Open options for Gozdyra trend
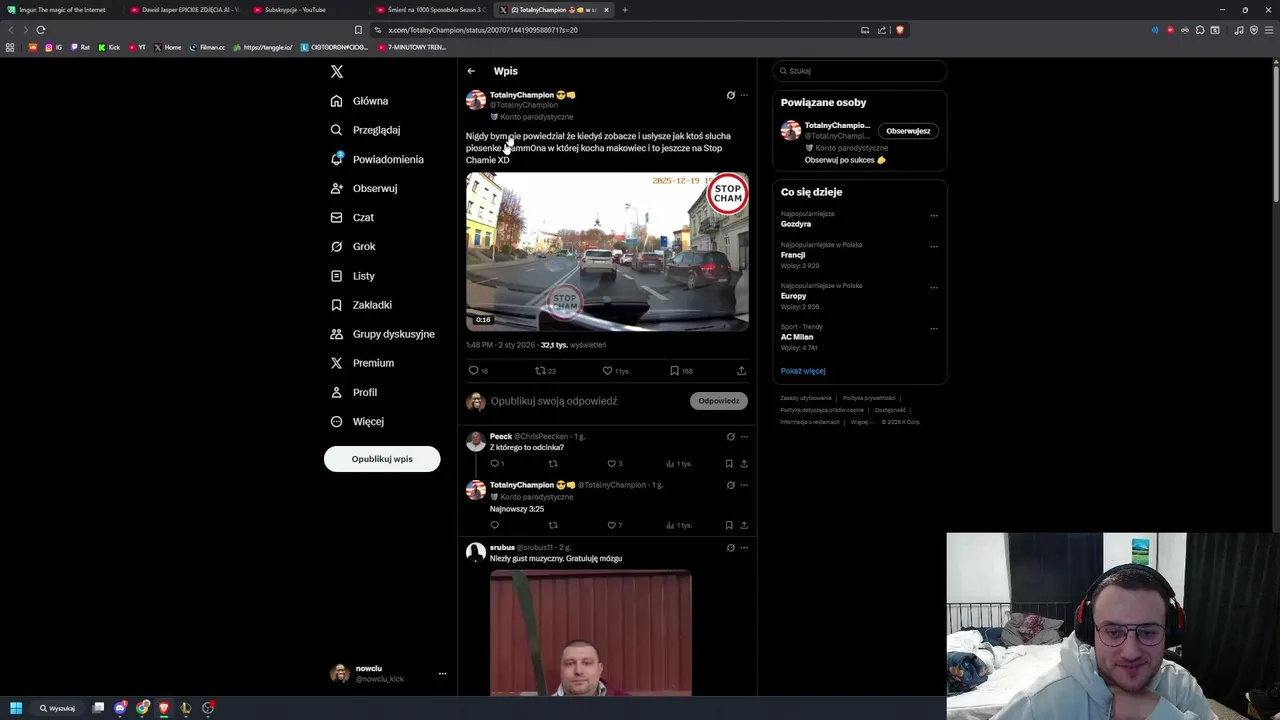 click(934, 215)
